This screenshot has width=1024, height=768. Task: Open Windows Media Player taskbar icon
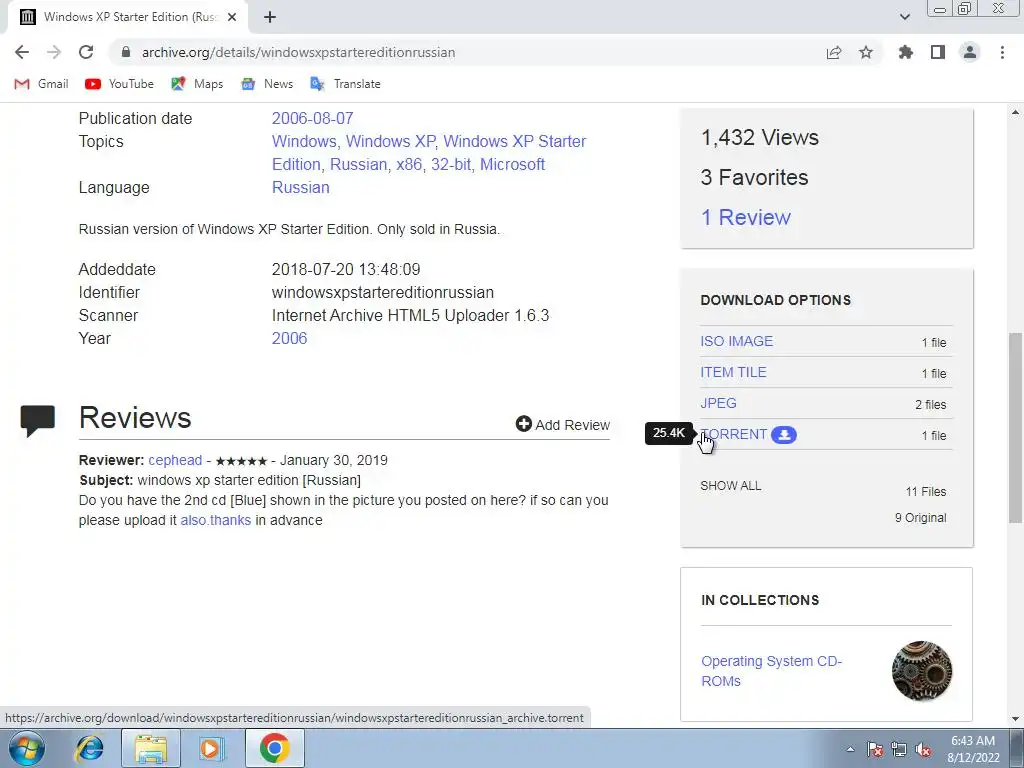tap(210, 748)
